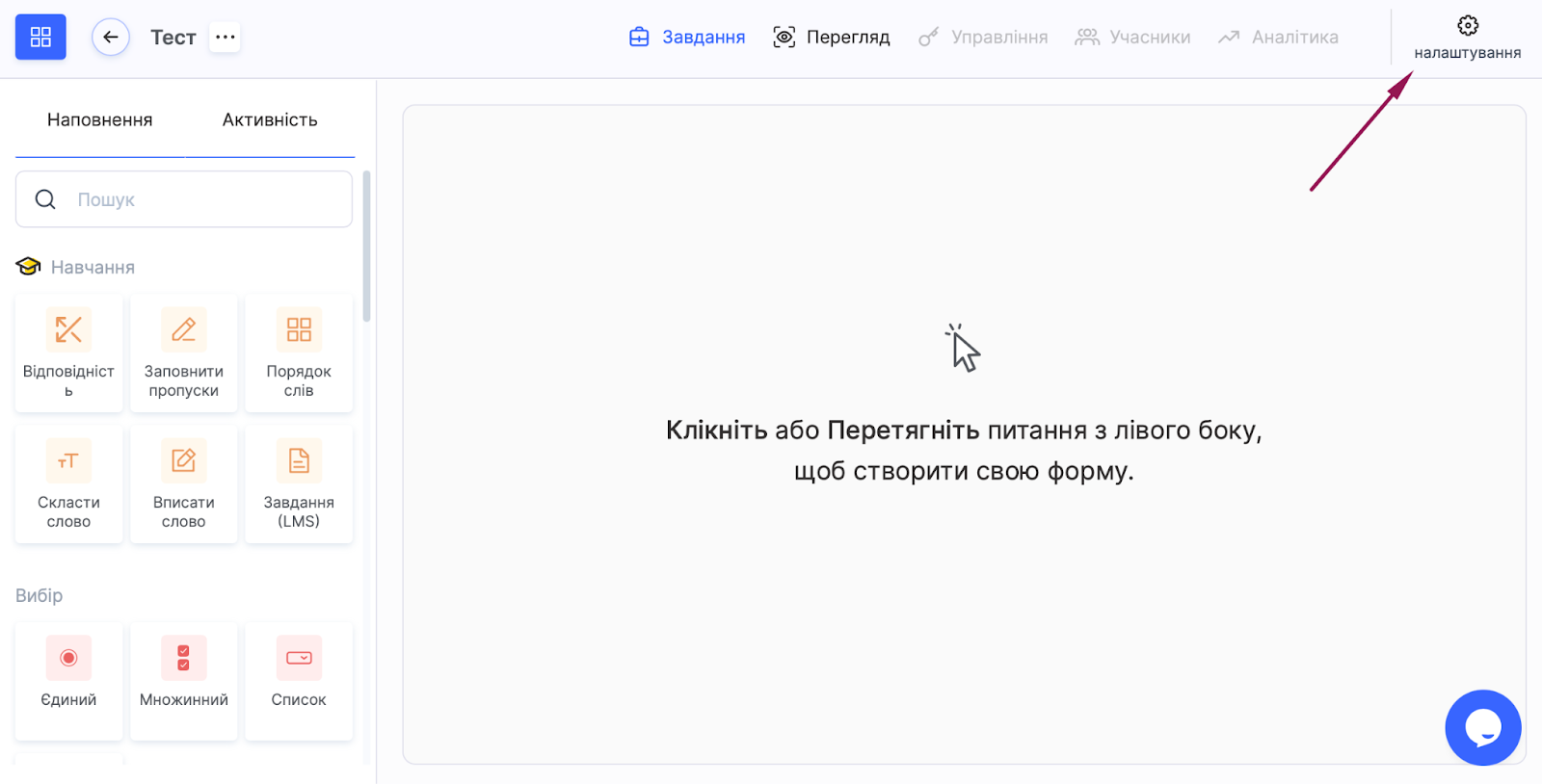The width and height of the screenshot is (1542, 784).
Task: Click the left panel vertical scrollbar
Action: tap(366, 247)
